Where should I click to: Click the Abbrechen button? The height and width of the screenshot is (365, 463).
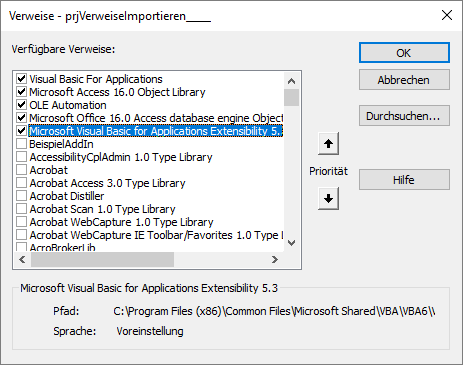[x=404, y=80]
